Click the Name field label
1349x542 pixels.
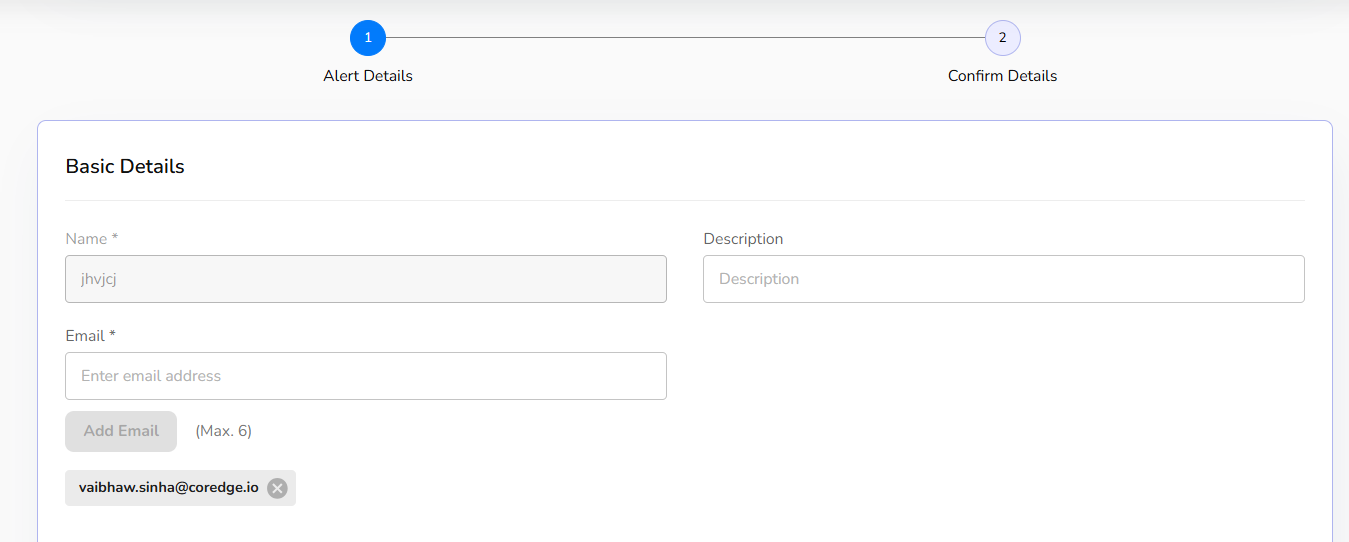(x=86, y=239)
